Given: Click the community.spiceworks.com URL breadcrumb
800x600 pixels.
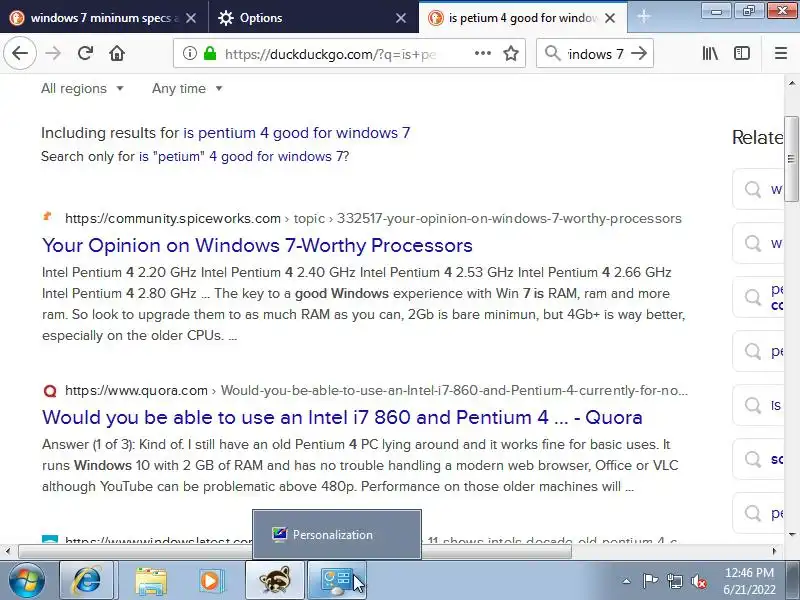Looking at the screenshot, I should coord(173,218).
